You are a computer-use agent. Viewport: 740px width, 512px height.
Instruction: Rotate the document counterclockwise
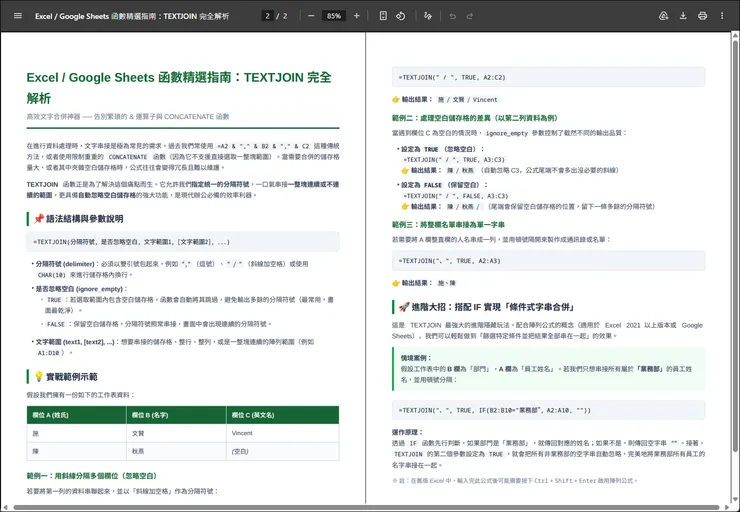tap(400, 16)
